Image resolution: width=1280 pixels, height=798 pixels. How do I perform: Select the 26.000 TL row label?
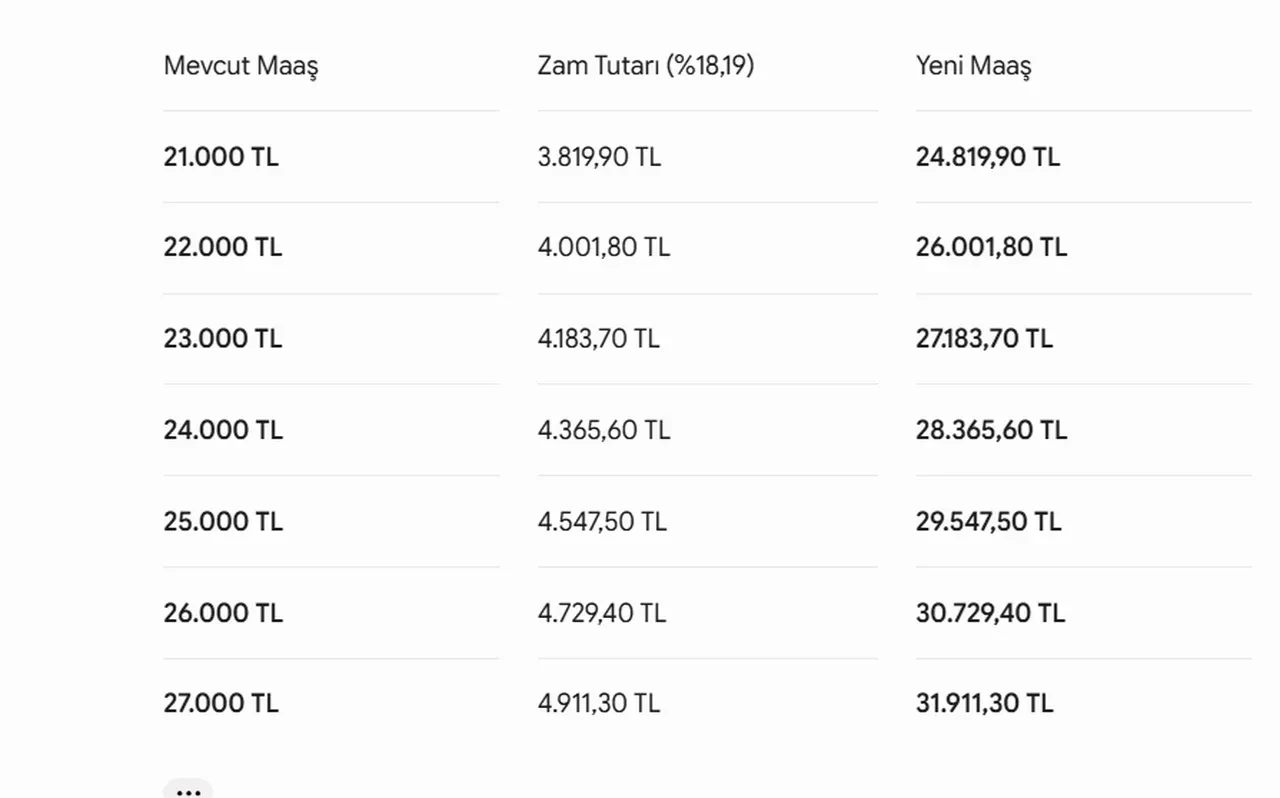[x=223, y=613]
